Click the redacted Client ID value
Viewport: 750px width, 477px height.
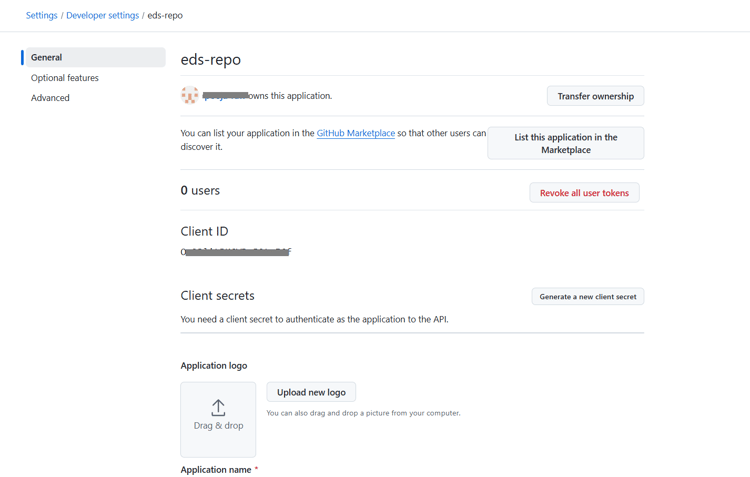[236, 252]
